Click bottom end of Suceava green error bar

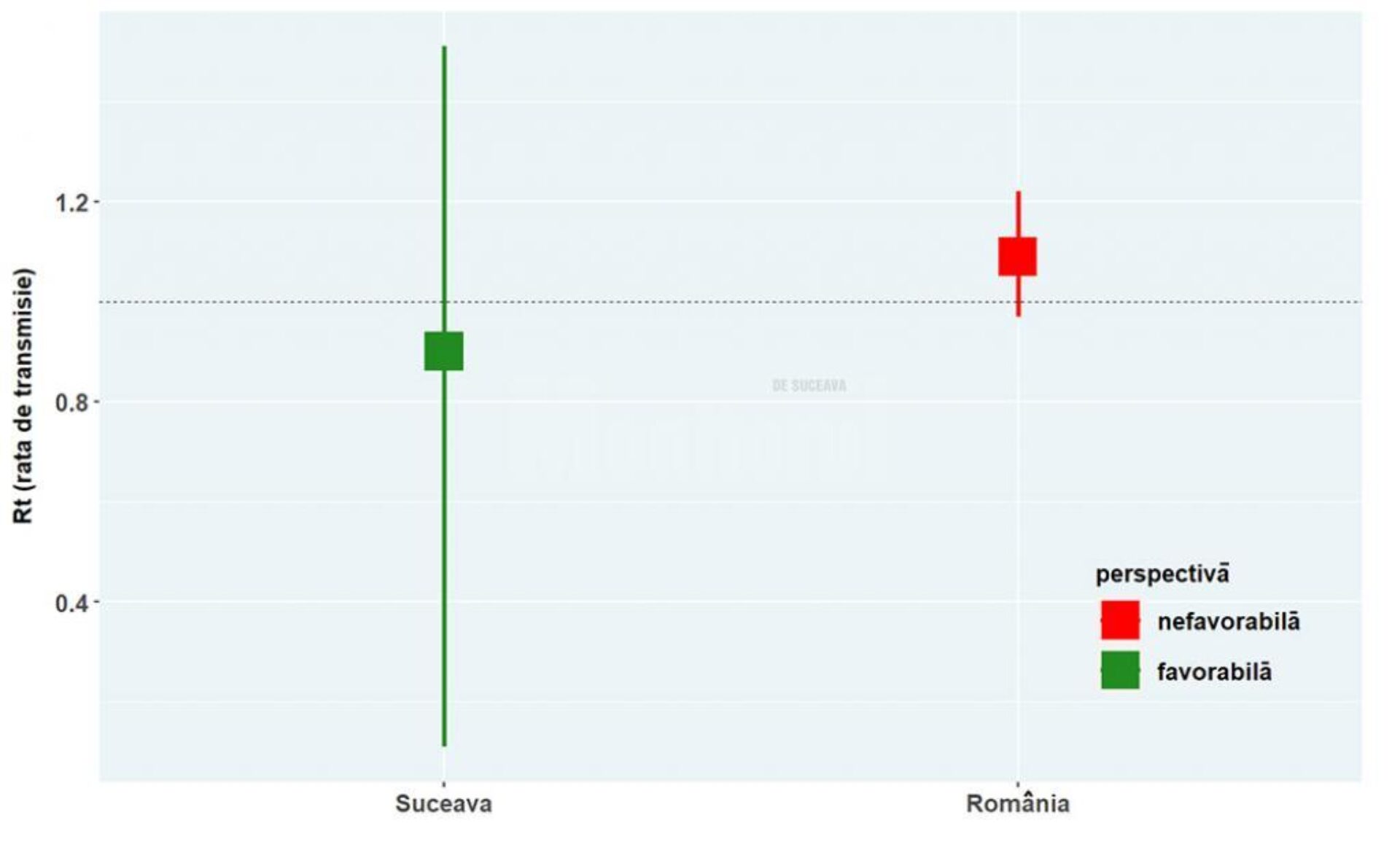pyautogui.click(x=444, y=744)
